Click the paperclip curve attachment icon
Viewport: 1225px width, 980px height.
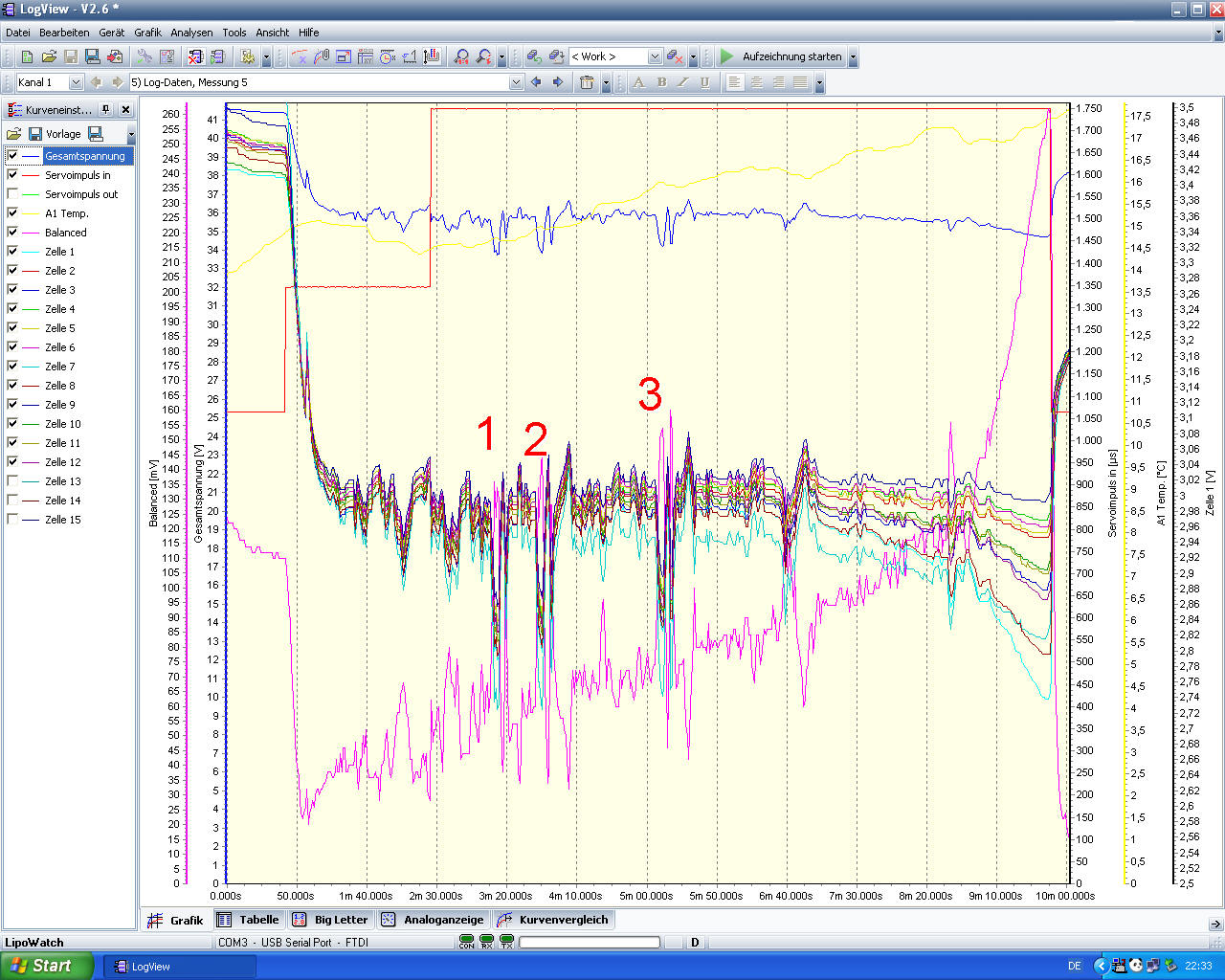coord(322,56)
